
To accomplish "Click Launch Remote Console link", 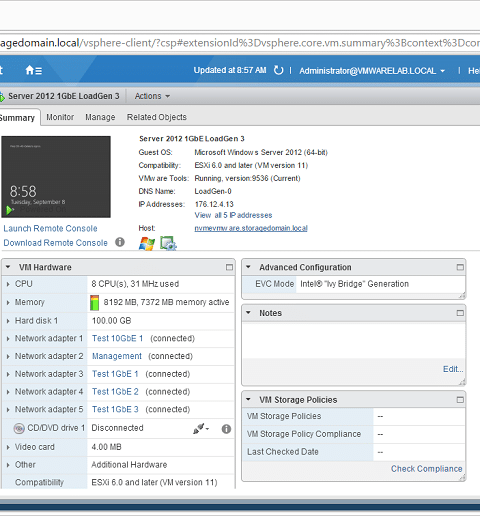I will (x=50, y=228).
